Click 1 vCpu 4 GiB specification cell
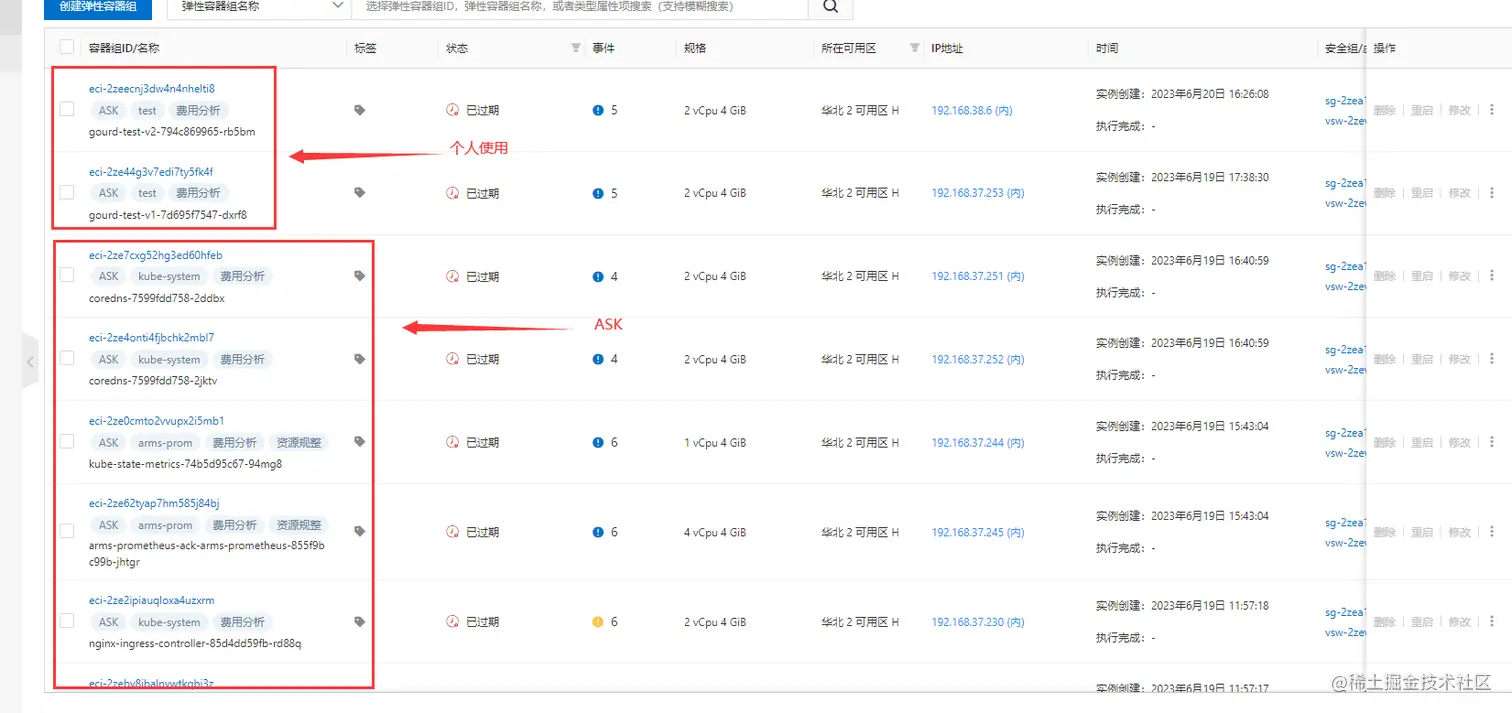 pyautogui.click(x=715, y=442)
